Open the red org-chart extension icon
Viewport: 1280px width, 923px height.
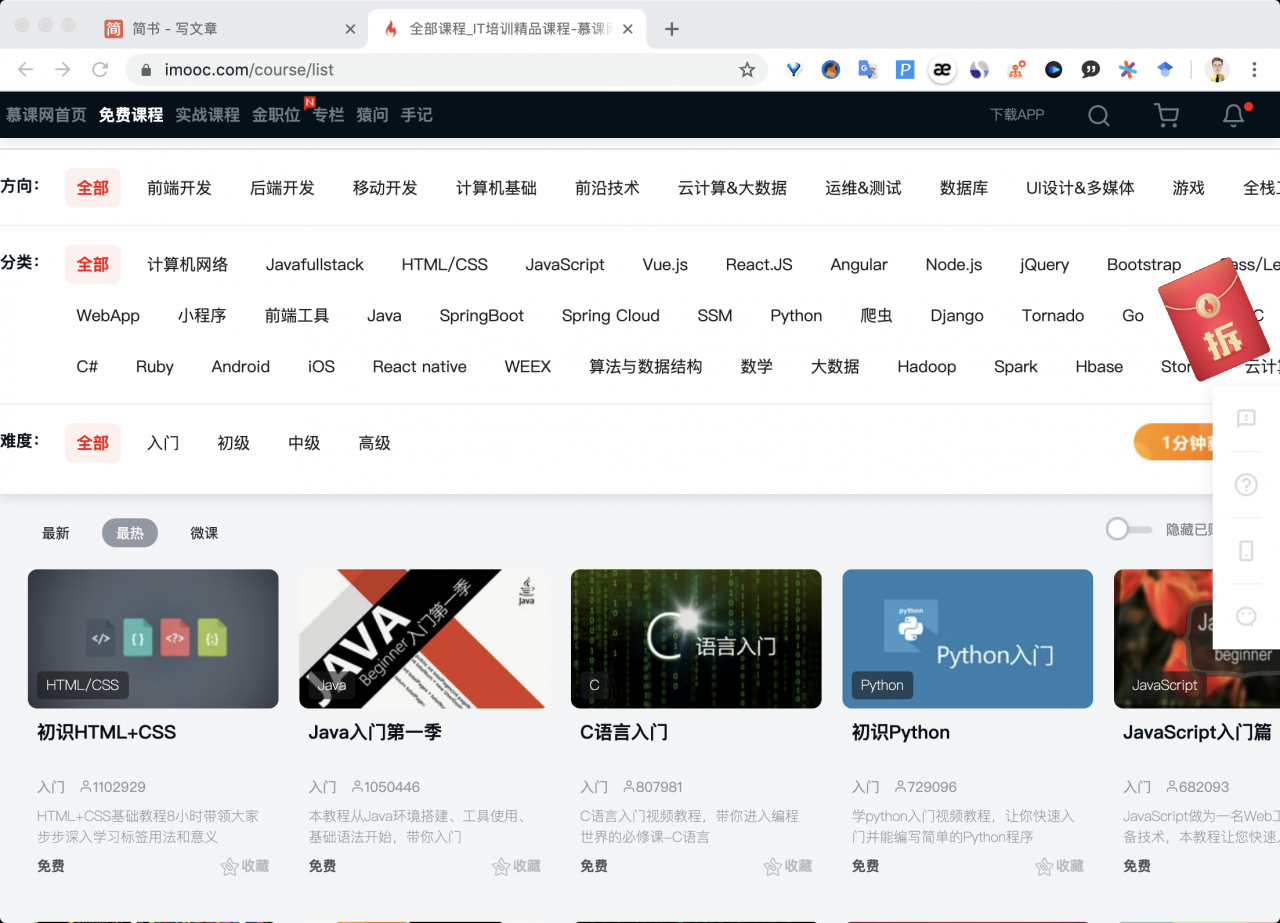tap(1017, 69)
